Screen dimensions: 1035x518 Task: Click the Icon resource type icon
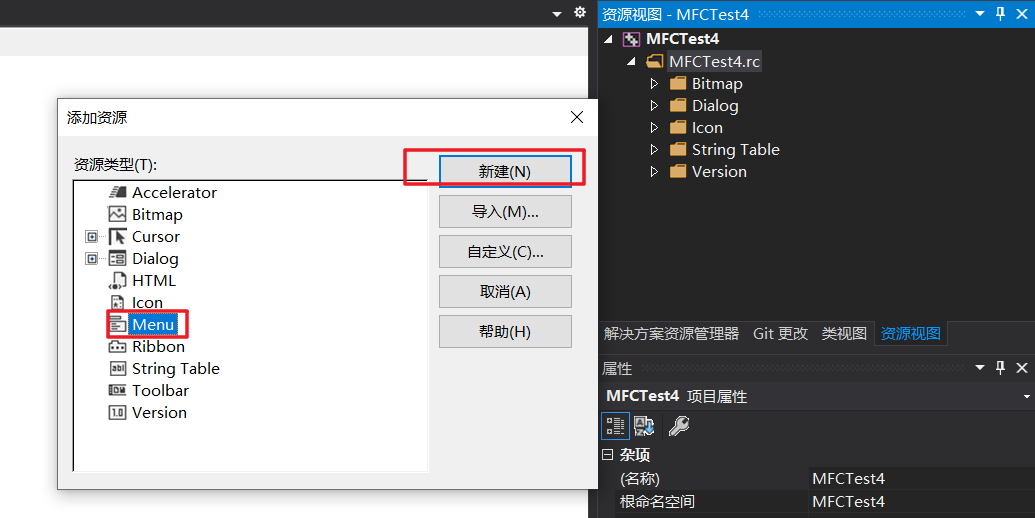(x=117, y=302)
